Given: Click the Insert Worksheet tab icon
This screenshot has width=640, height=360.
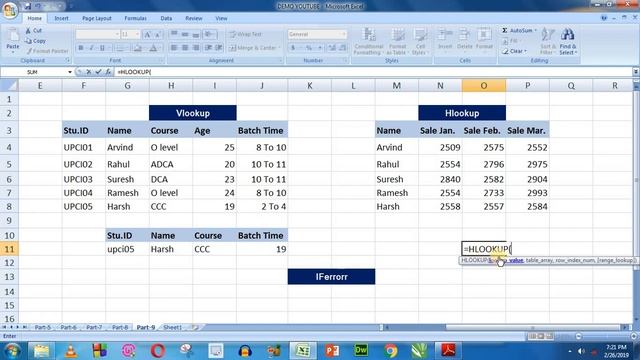Looking at the screenshot, I should point(195,327).
